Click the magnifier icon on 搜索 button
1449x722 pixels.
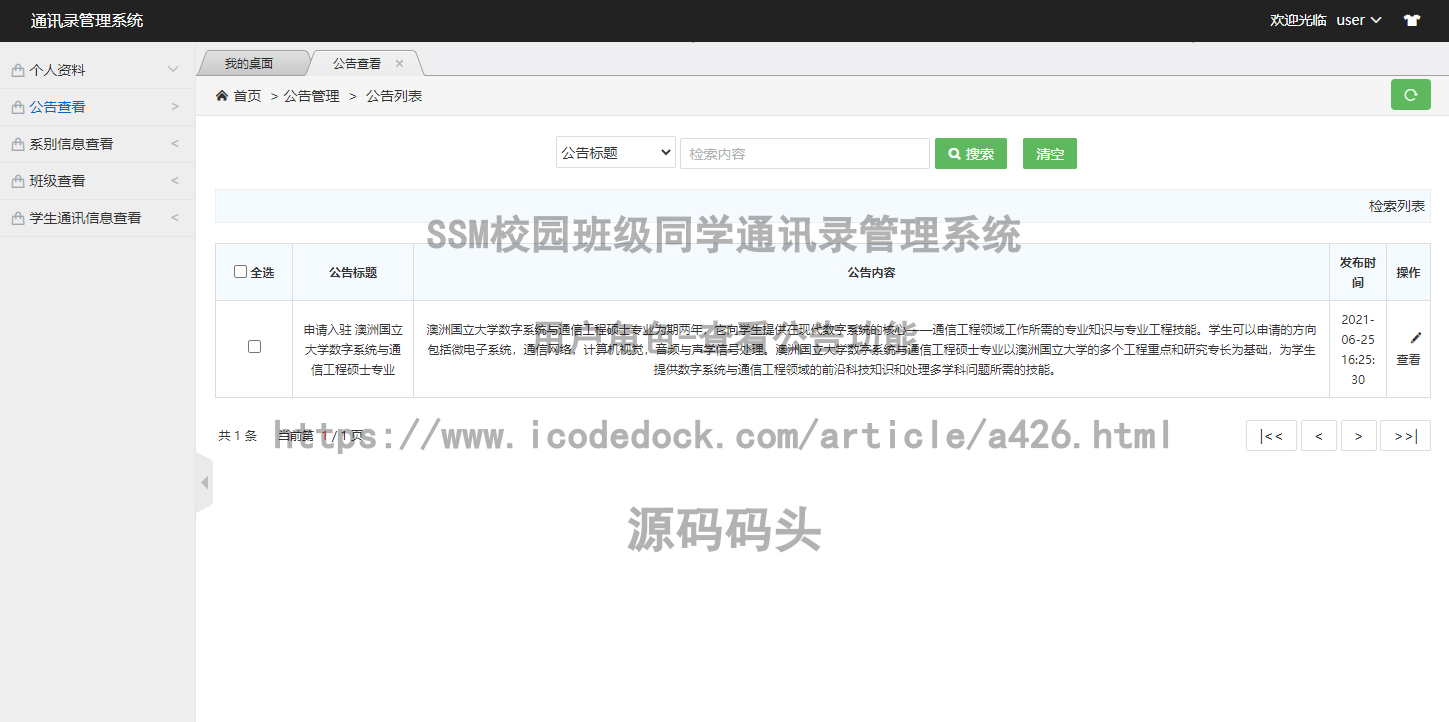953,153
